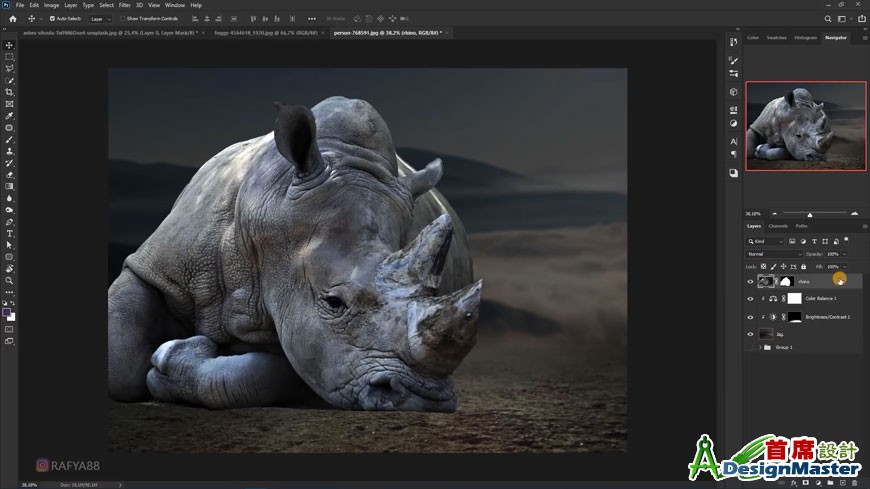The image size is (870, 489).
Task: Toggle visibility of the bg layer
Action: [x=750, y=334]
